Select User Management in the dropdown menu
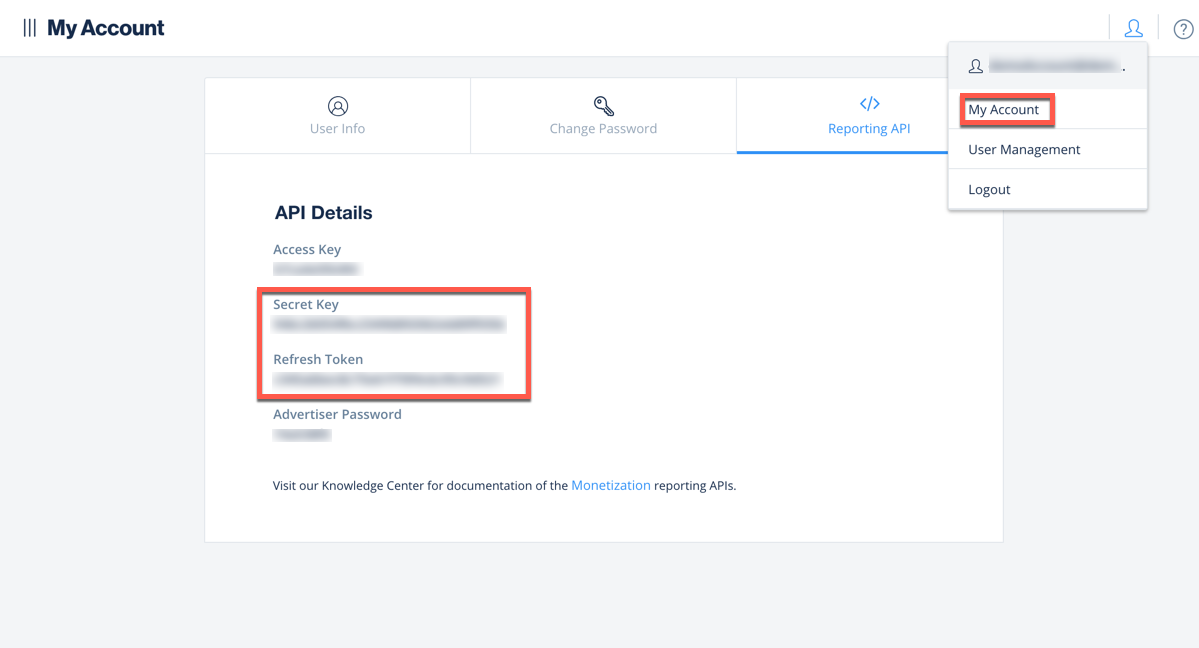 [x=1023, y=149]
